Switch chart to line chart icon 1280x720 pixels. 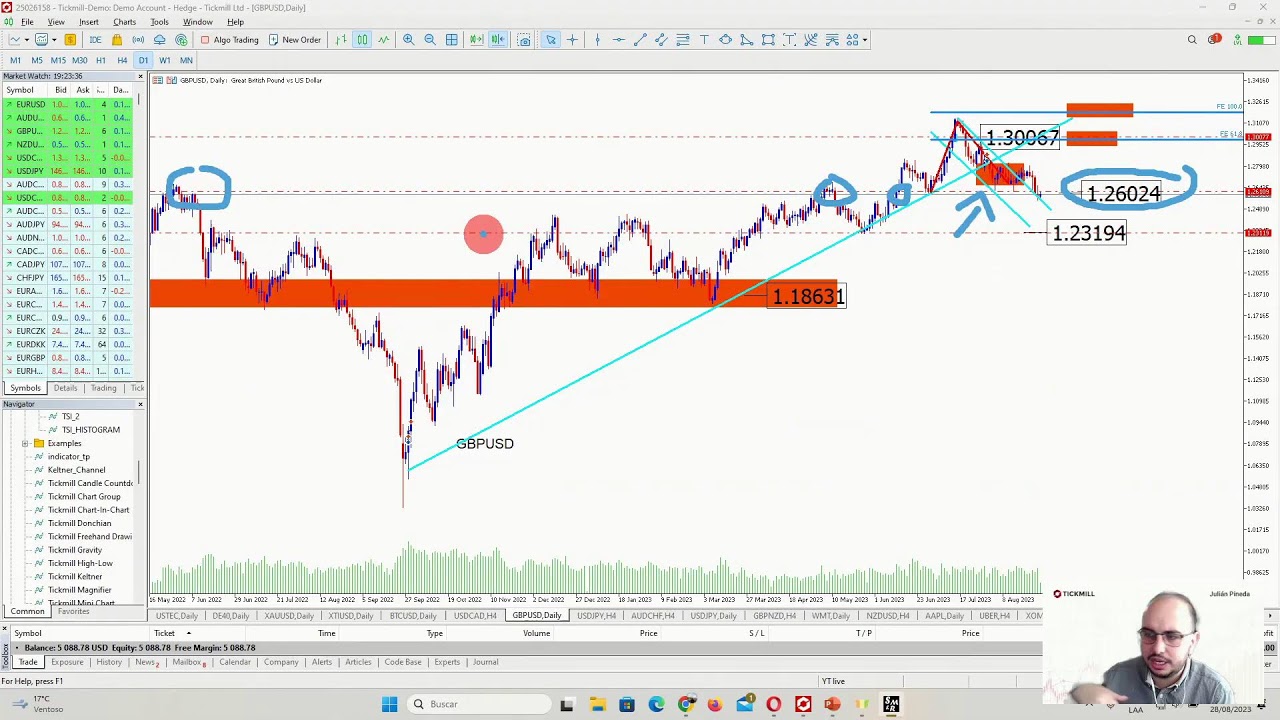click(383, 40)
